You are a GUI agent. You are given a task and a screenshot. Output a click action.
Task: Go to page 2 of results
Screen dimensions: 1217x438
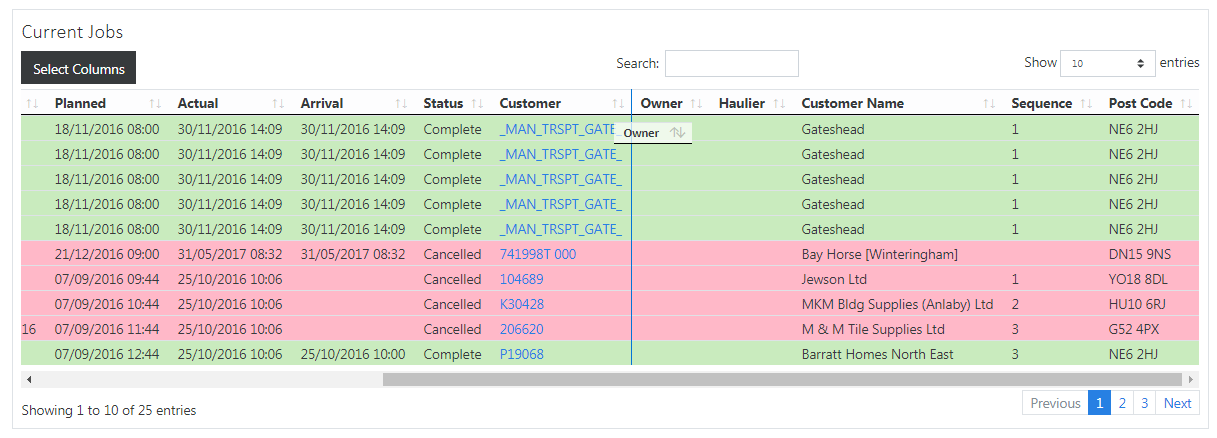(x=1122, y=403)
